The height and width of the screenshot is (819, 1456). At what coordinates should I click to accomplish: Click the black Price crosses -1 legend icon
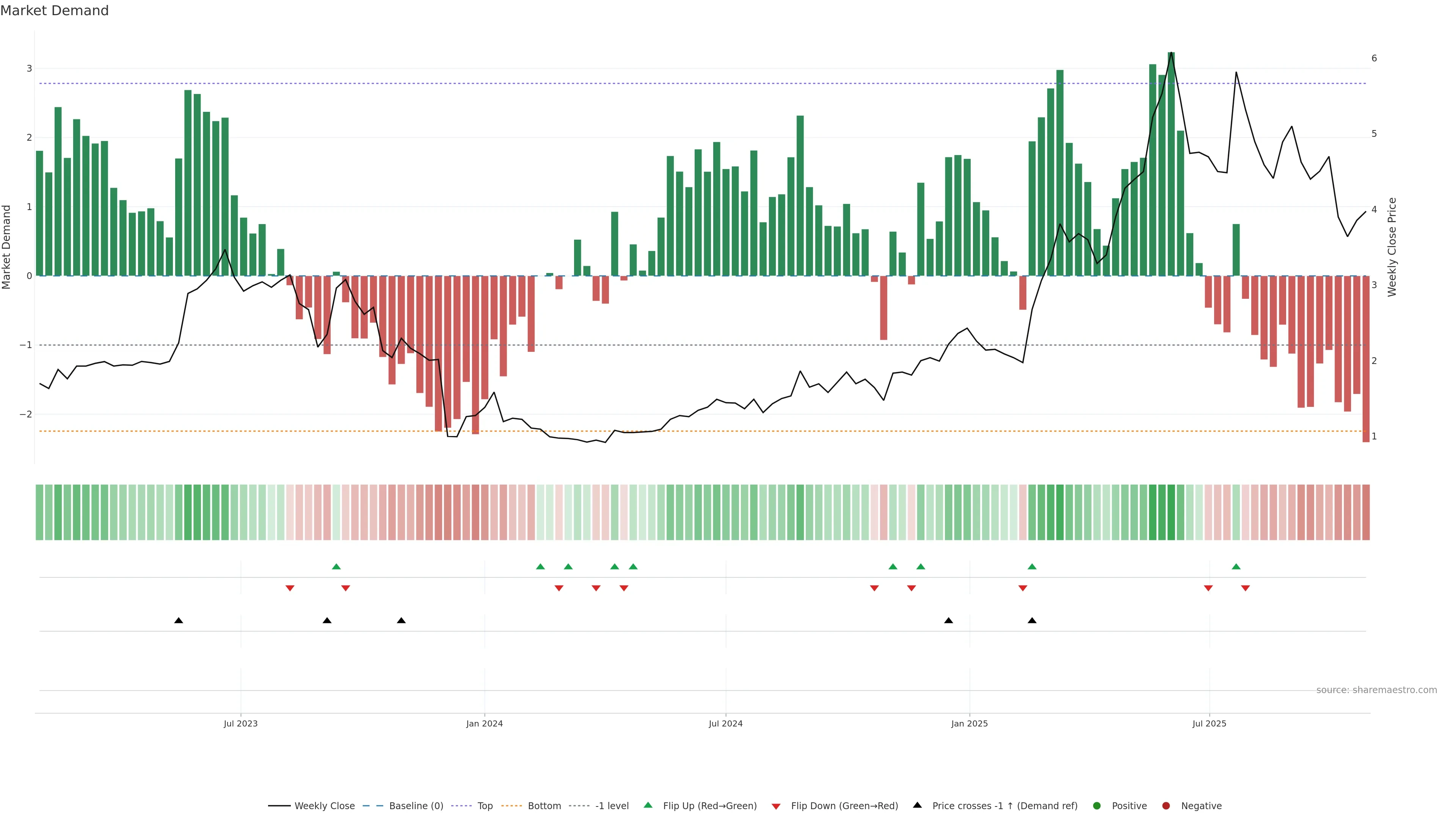(917, 805)
